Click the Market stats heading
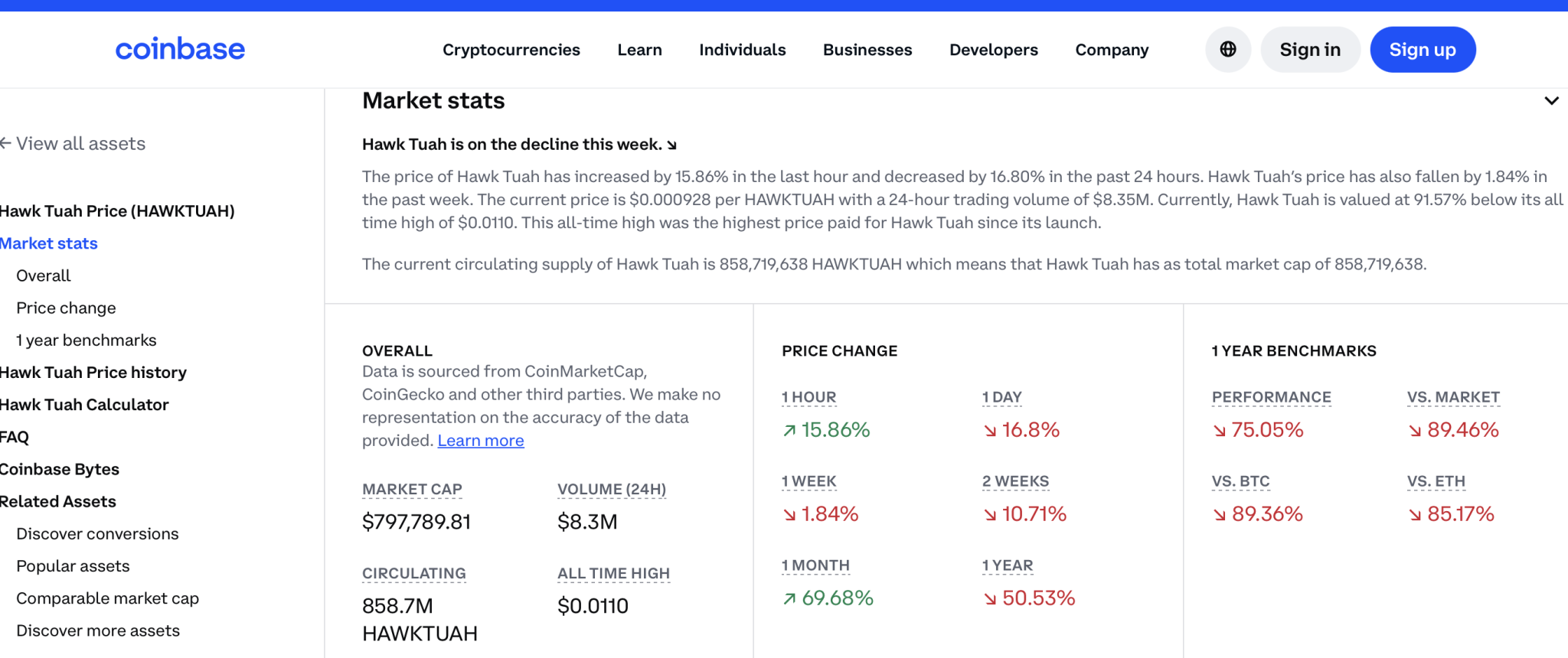1568x658 pixels. coord(433,100)
